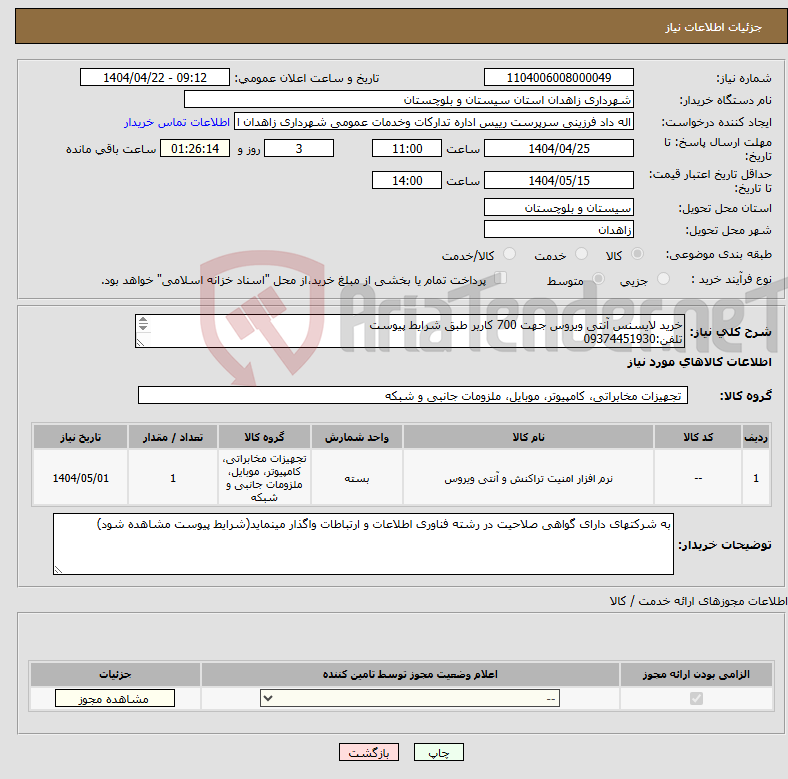Click the الزامی بودن ارائه مجوز header
Viewport: 788px width, 779px height.
[x=696, y=674]
